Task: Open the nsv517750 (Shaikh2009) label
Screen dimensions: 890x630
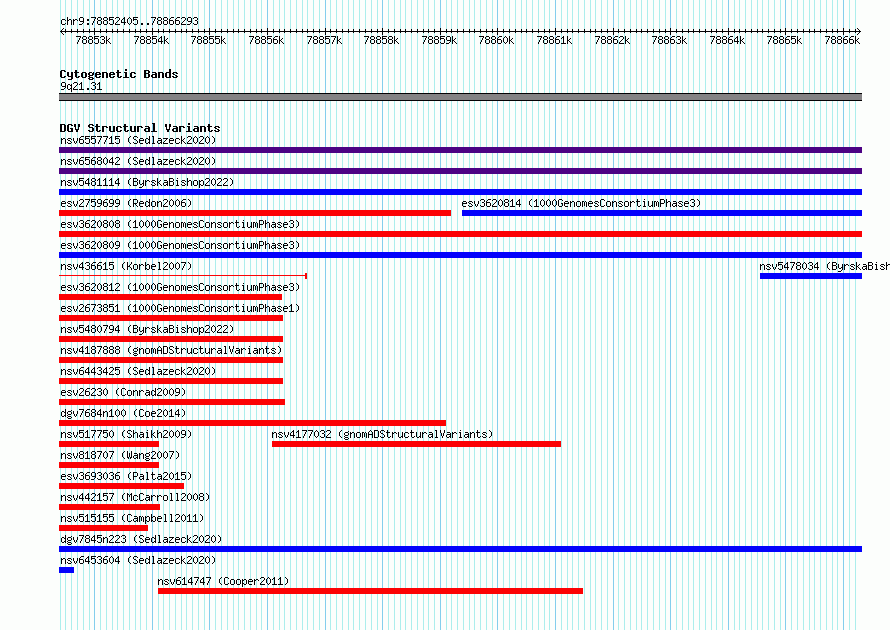Action: 126,434
